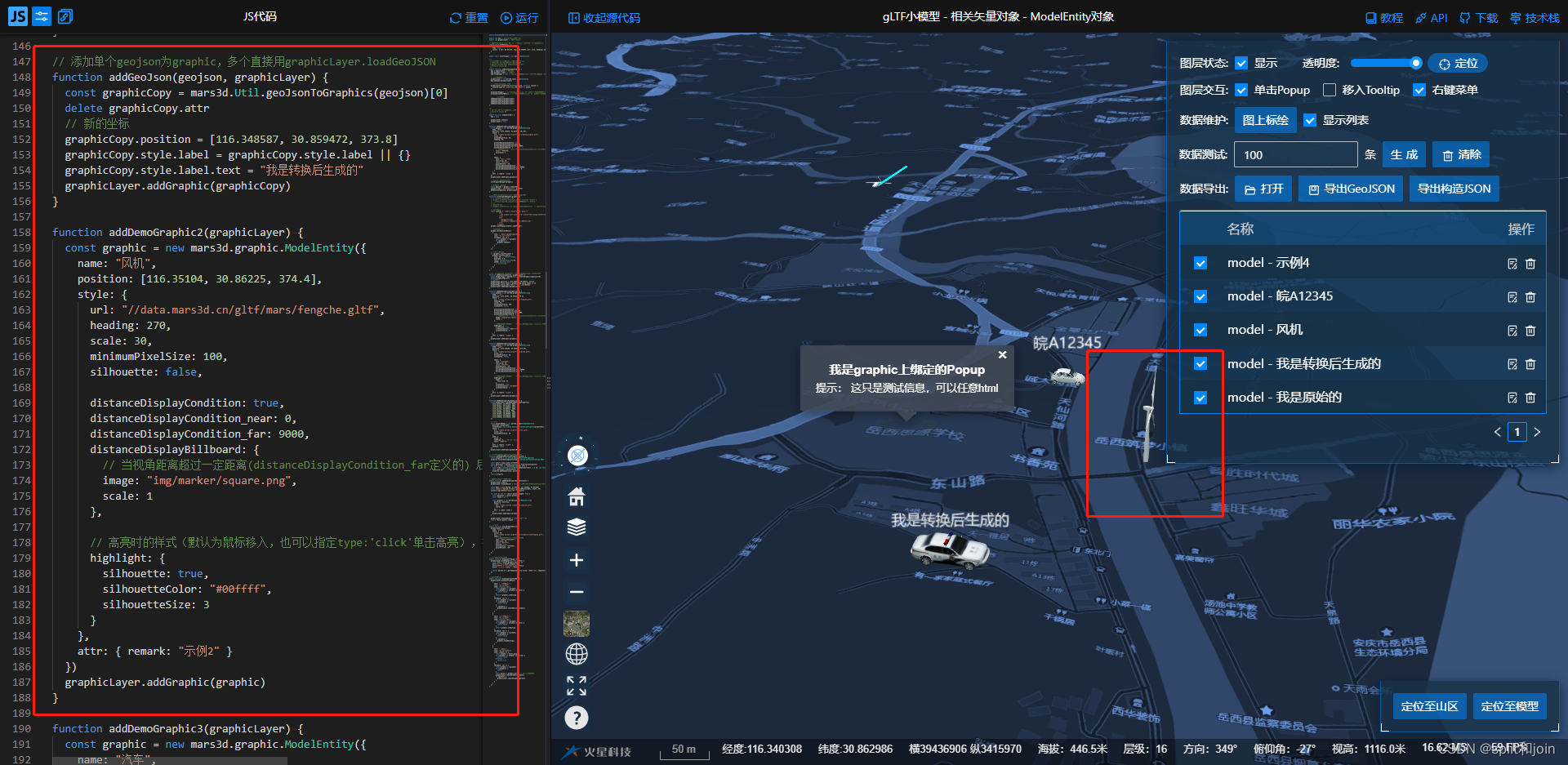Image resolution: width=1568 pixels, height=765 pixels.
Task: Click the home view icon on the map
Action: coord(577,496)
